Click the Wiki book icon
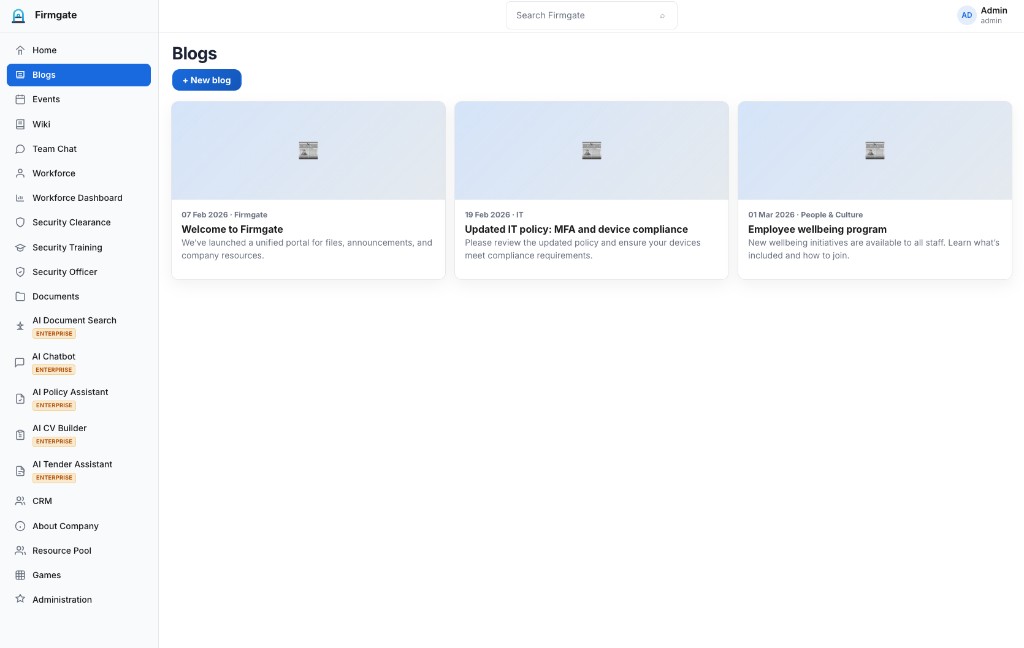This screenshot has height=648, width=1024. pos(20,124)
